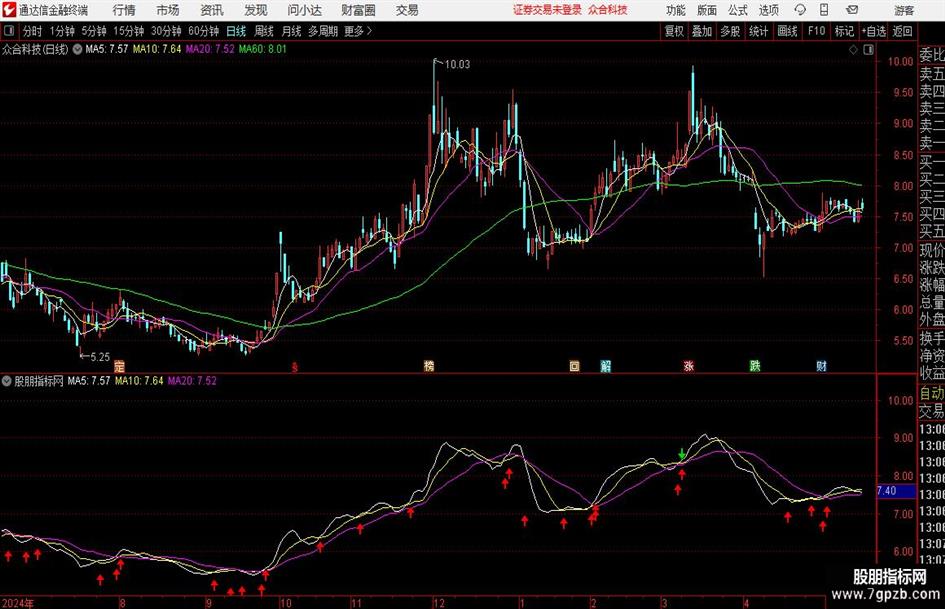945x609 pixels.
Task: Toggle the side panel icon left of 分时
Action: [9, 31]
